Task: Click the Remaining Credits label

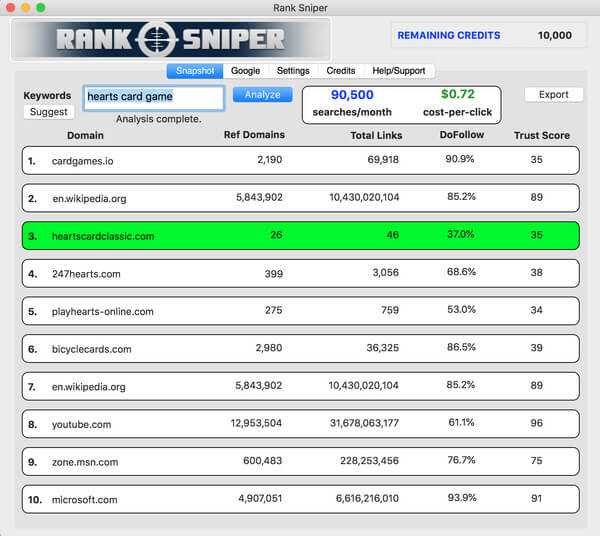Action: (x=449, y=35)
